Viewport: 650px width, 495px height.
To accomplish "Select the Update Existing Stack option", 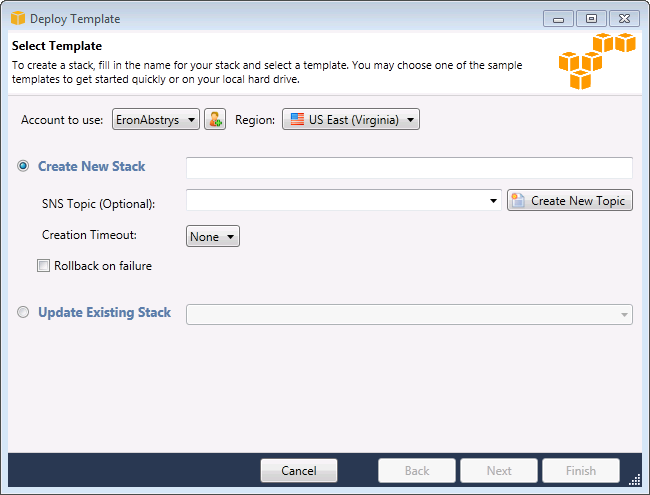I will click(24, 313).
